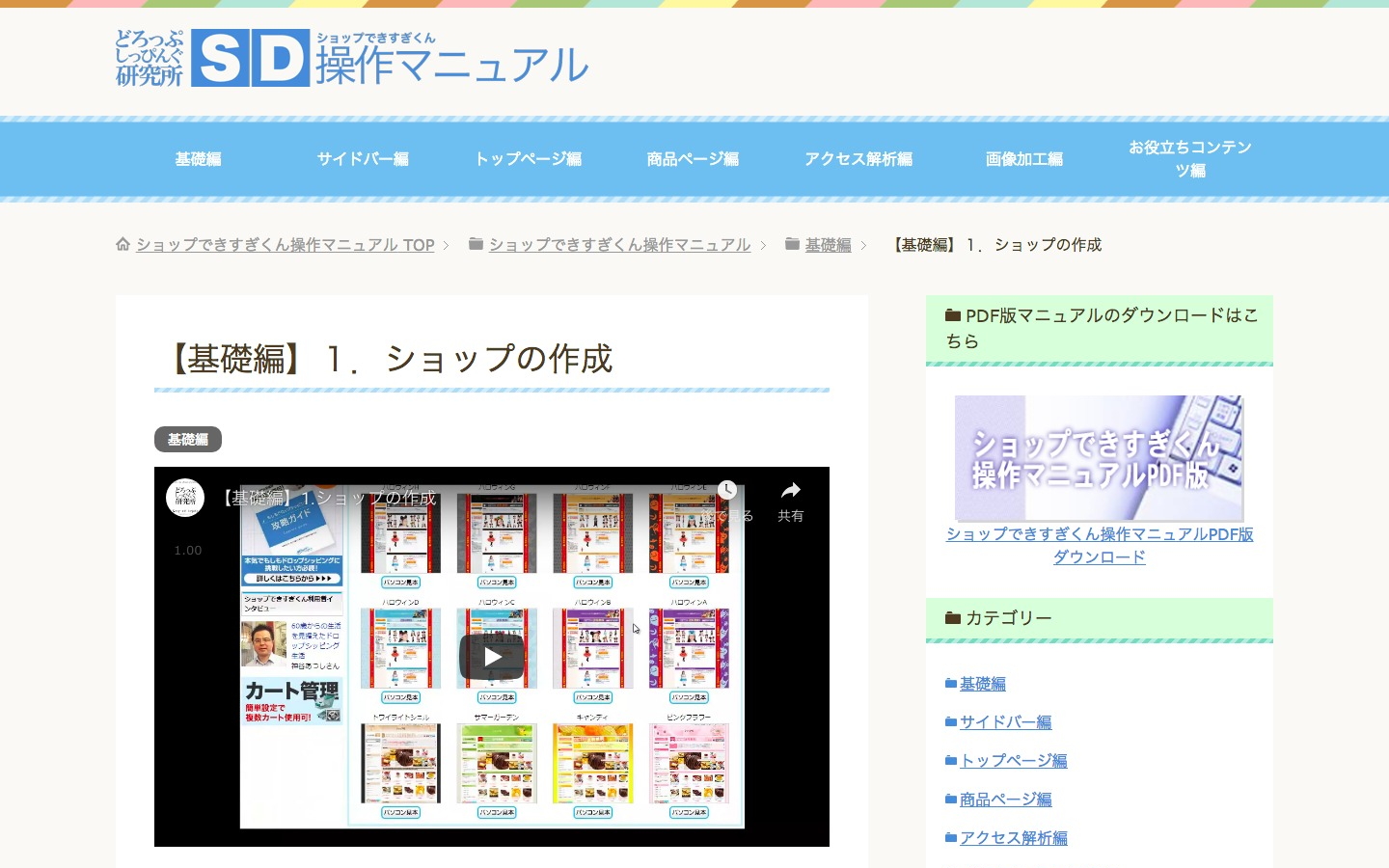Follow breadcrumb link ショップできすぎくん操作マニュアル TOP

click(286, 245)
